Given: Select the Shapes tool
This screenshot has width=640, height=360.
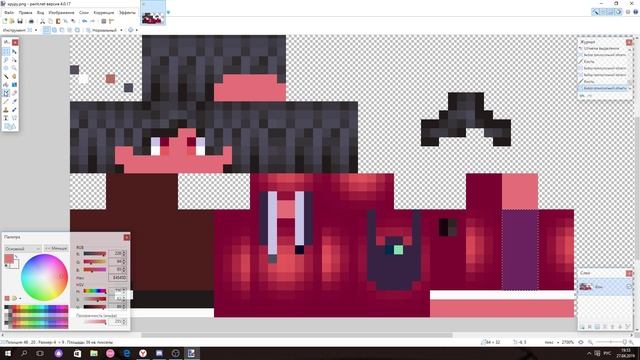Looking at the screenshot, I should 10,127.
